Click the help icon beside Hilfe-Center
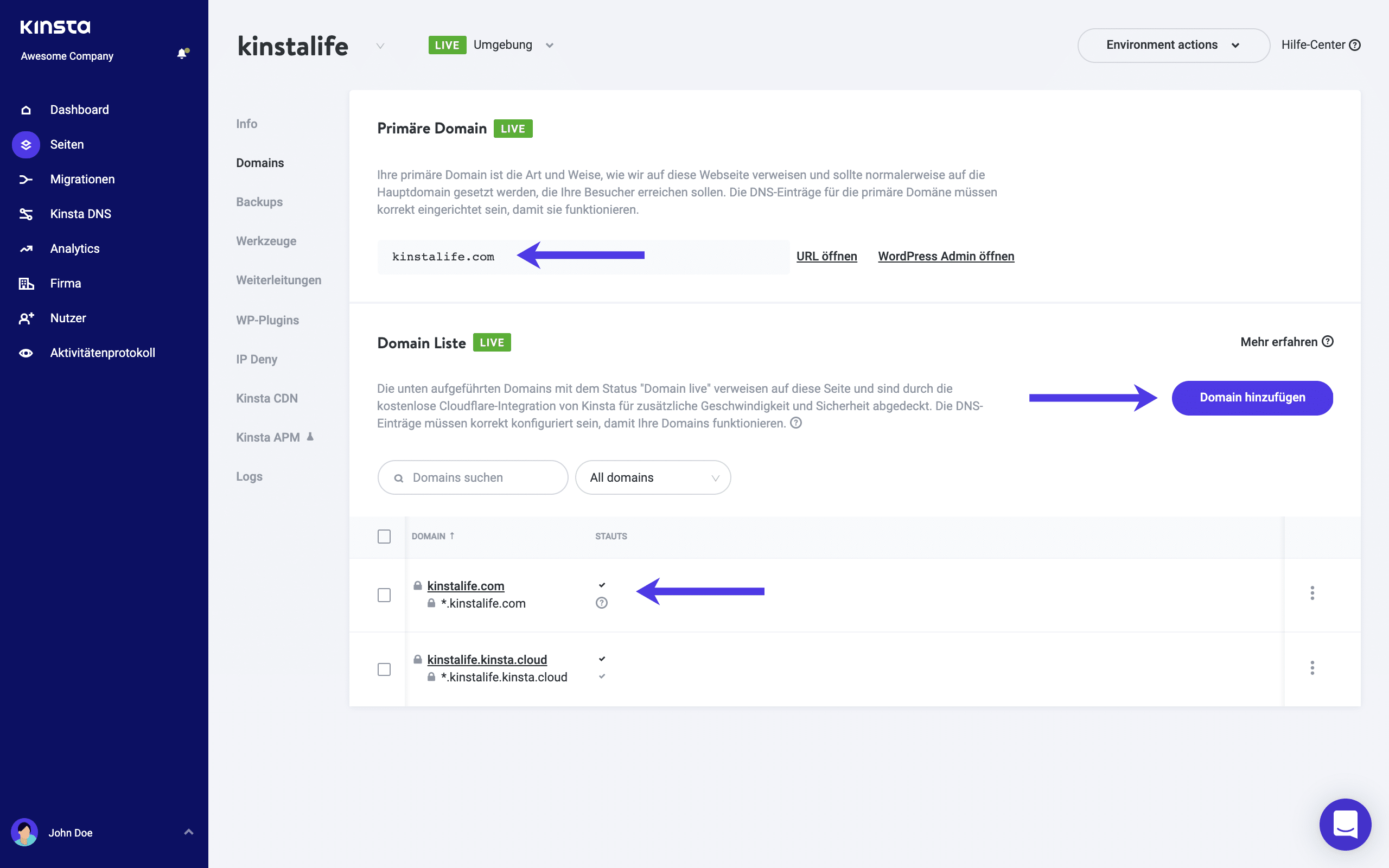This screenshot has width=1389, height=868. (1355, 44)
